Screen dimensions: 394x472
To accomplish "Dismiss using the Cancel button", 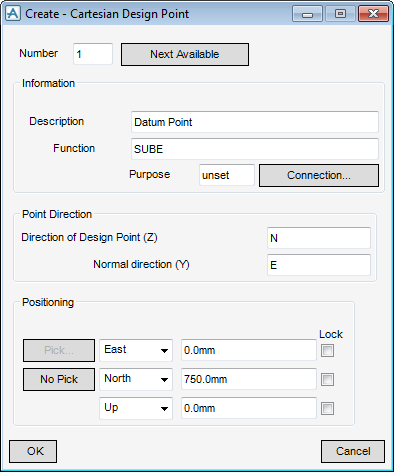I will click(353, 451).
